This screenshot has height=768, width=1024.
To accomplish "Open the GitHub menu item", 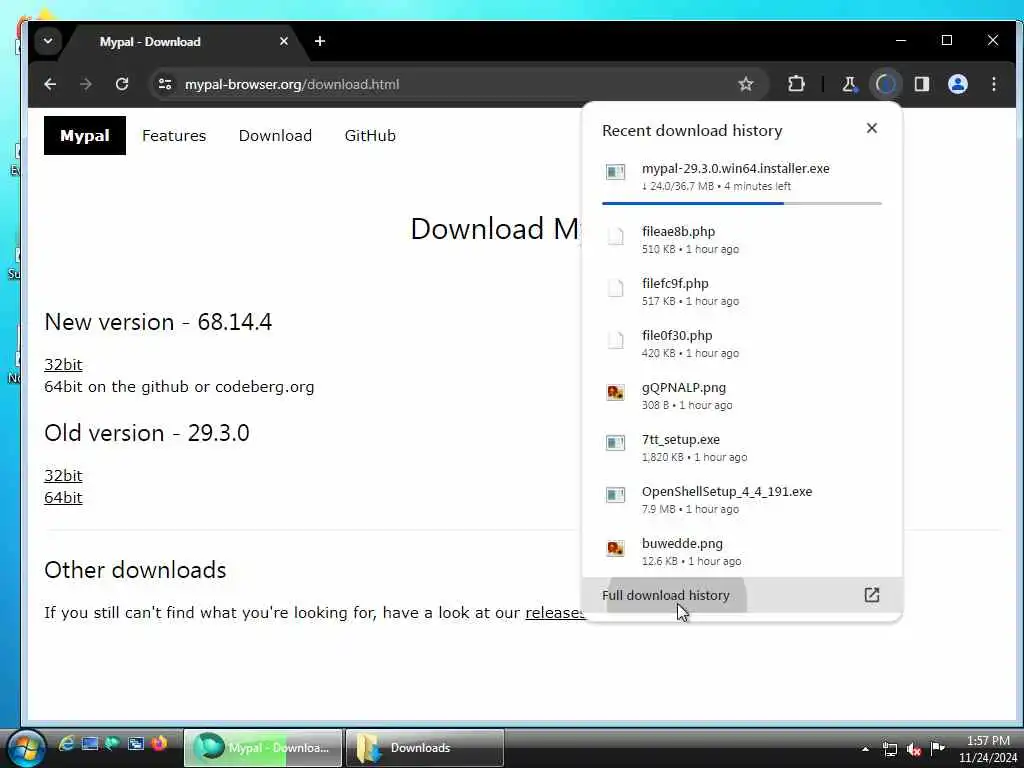I will [x=370, y=135].
